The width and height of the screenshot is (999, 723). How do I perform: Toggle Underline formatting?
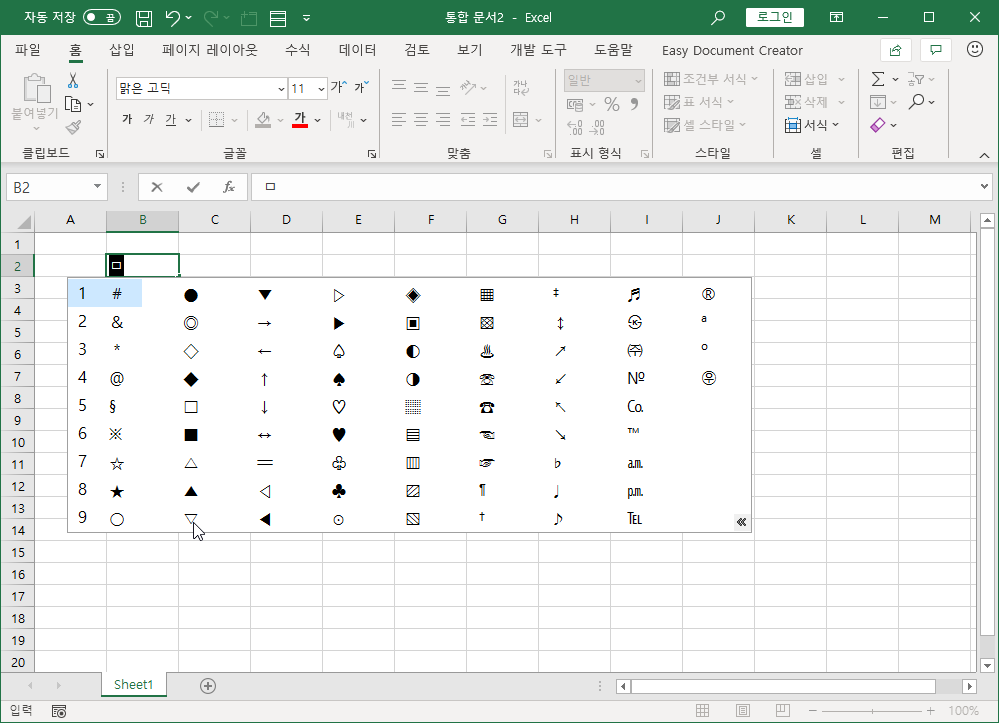pyautogui.click(x=170, y=119)
